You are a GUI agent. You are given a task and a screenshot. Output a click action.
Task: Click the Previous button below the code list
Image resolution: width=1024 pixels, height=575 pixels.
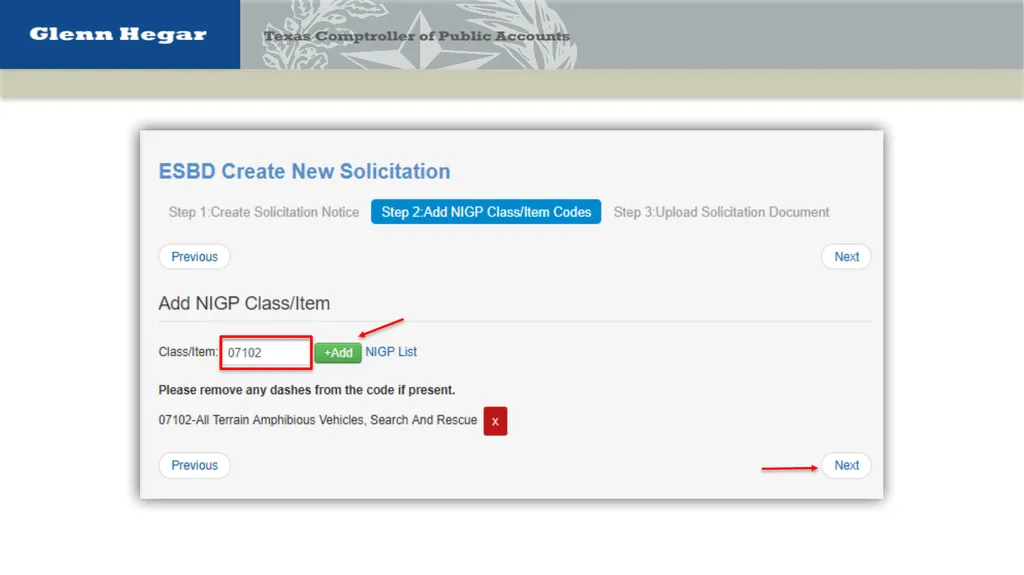pyautogui.click(x=195, y=465)
